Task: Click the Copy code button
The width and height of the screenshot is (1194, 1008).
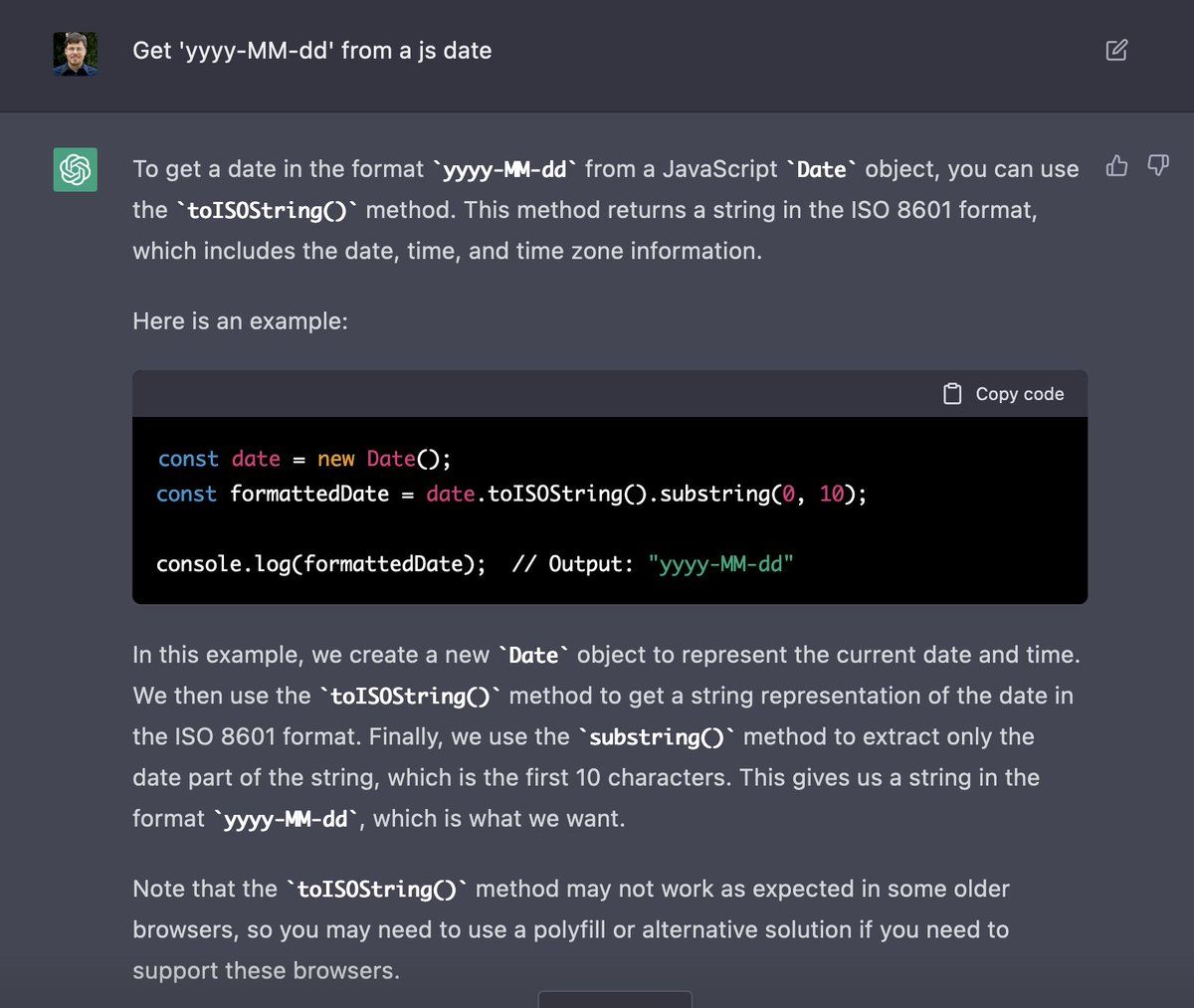Action: pyautogui.click(x=1003, y=394)
